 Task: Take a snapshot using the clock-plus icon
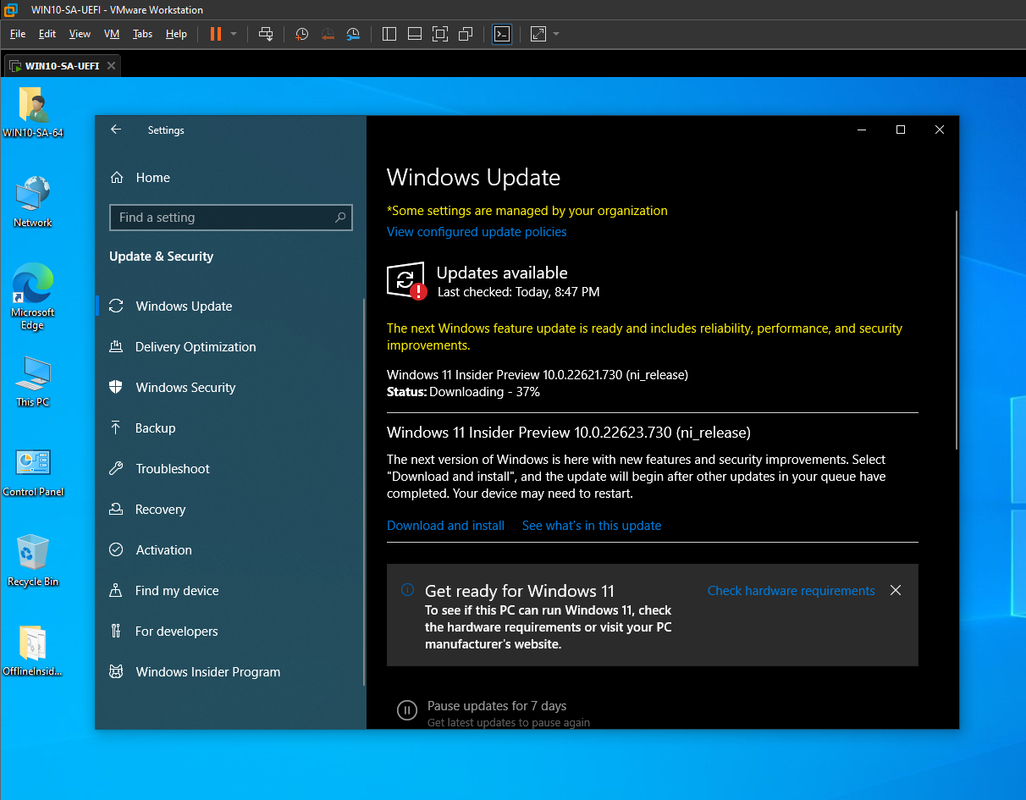(302, 34)
